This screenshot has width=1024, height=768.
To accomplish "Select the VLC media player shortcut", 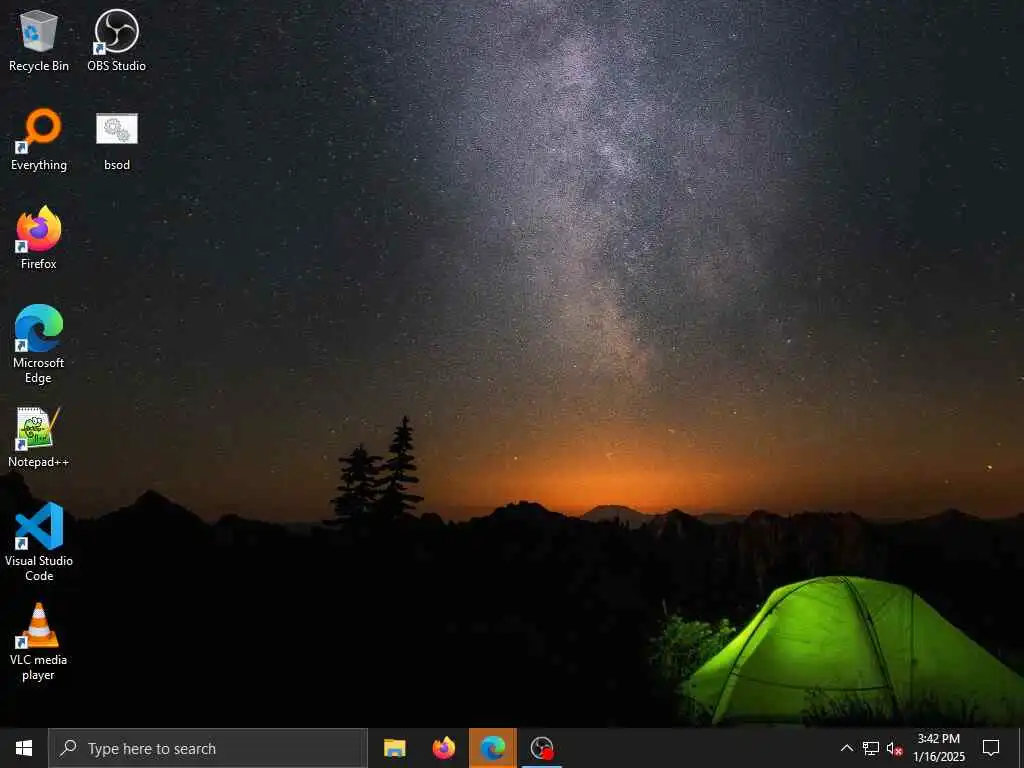I will click(39, 641).
